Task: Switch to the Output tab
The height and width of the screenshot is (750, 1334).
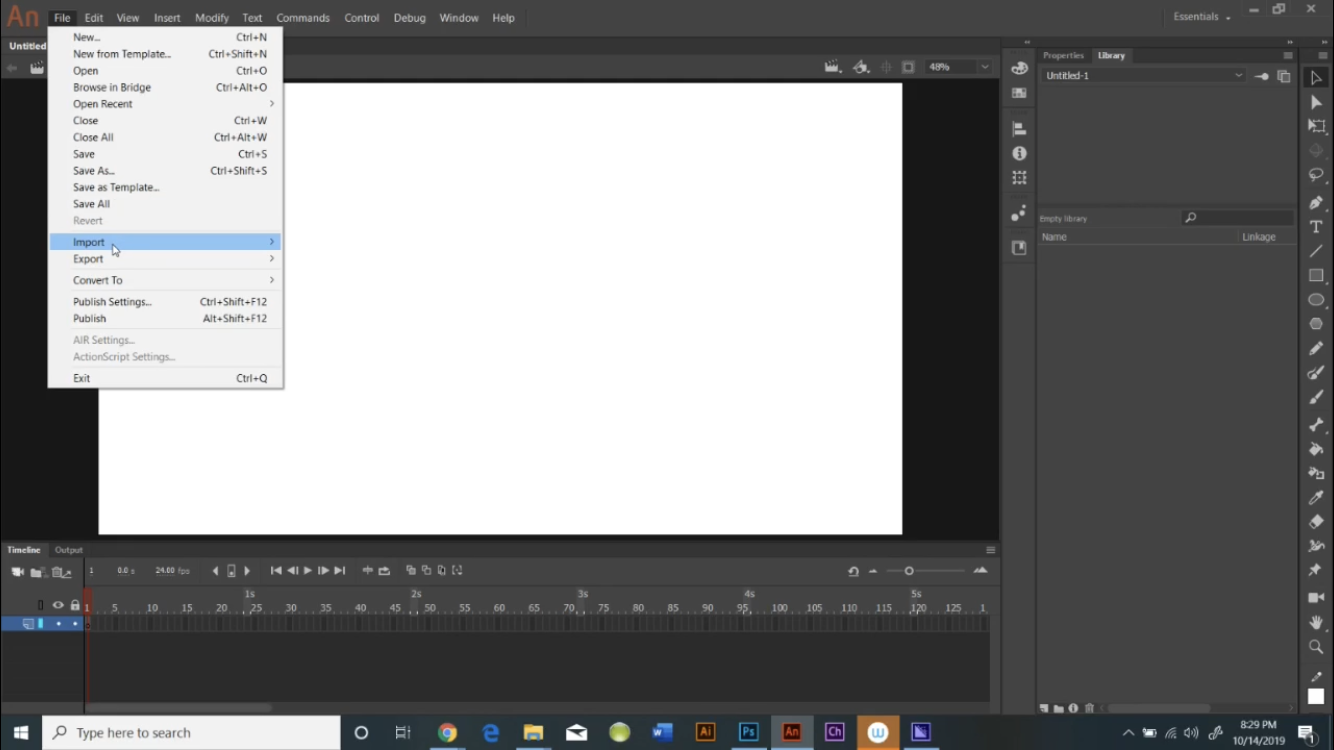Action: click(68, 549)
